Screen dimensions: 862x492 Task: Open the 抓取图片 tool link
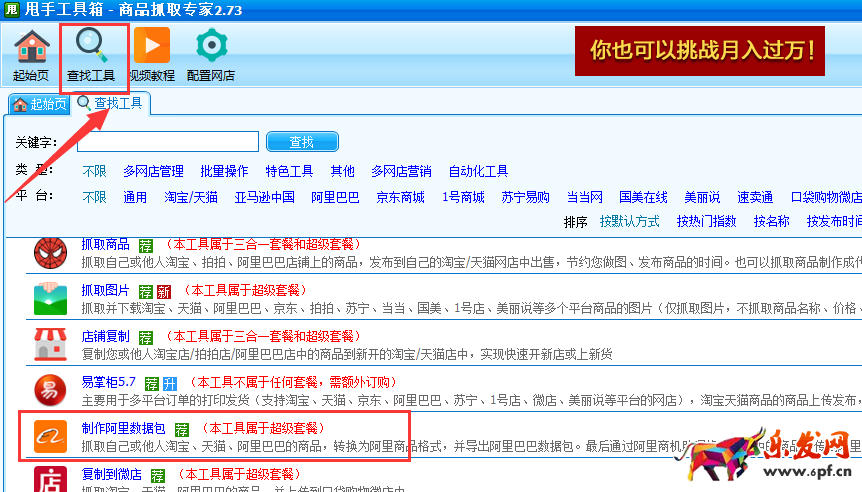106,290
